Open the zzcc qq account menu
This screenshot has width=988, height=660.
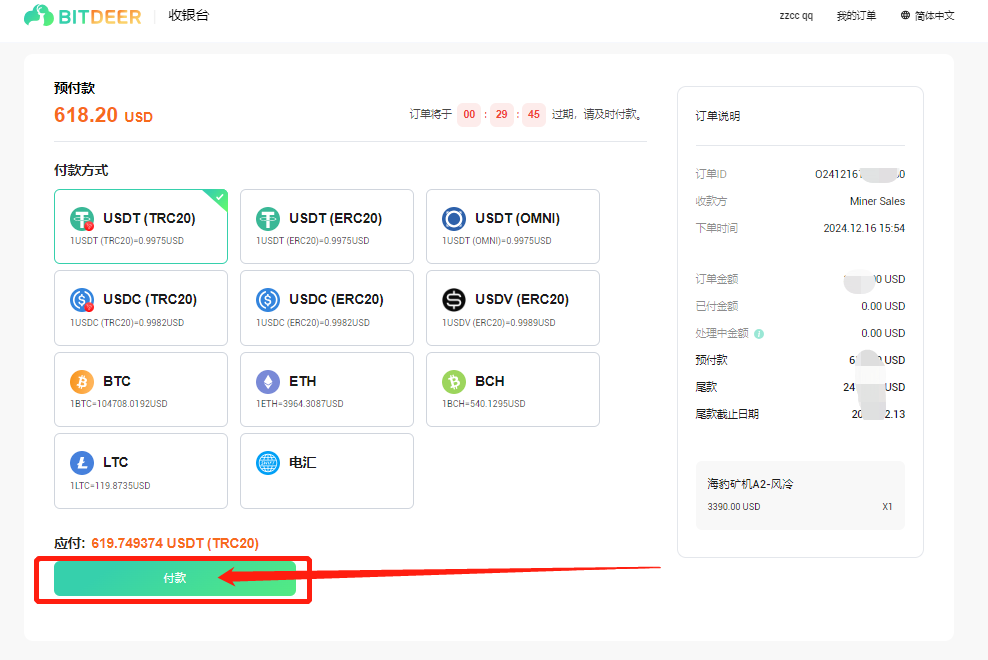(796, 16)
